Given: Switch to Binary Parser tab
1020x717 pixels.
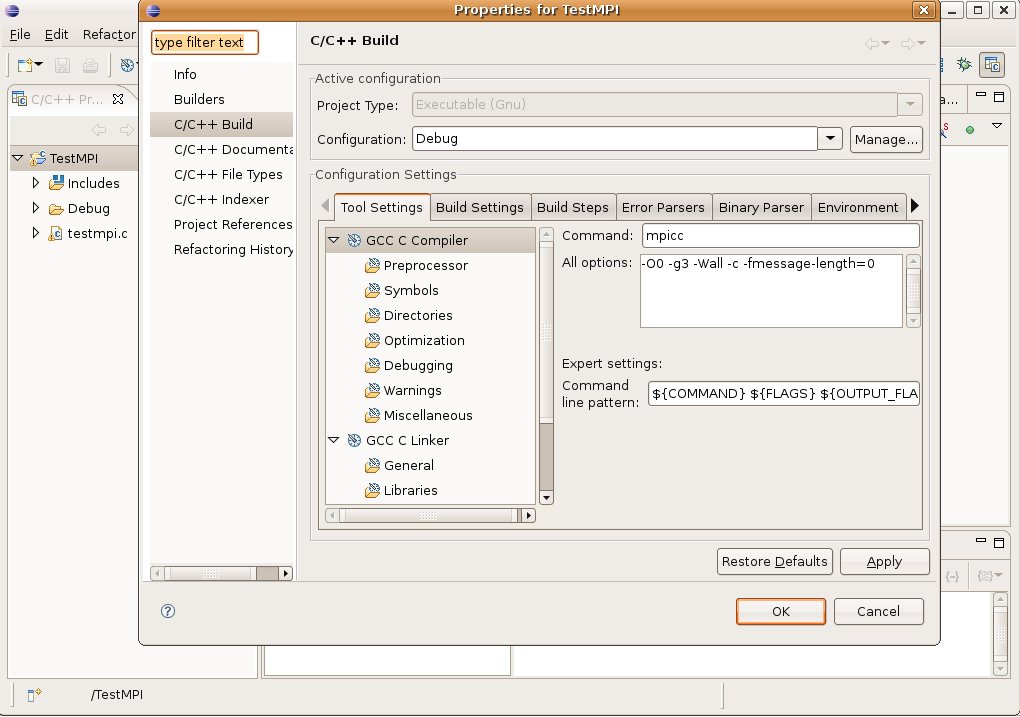Looking at the screenshot, I should 761,208.
